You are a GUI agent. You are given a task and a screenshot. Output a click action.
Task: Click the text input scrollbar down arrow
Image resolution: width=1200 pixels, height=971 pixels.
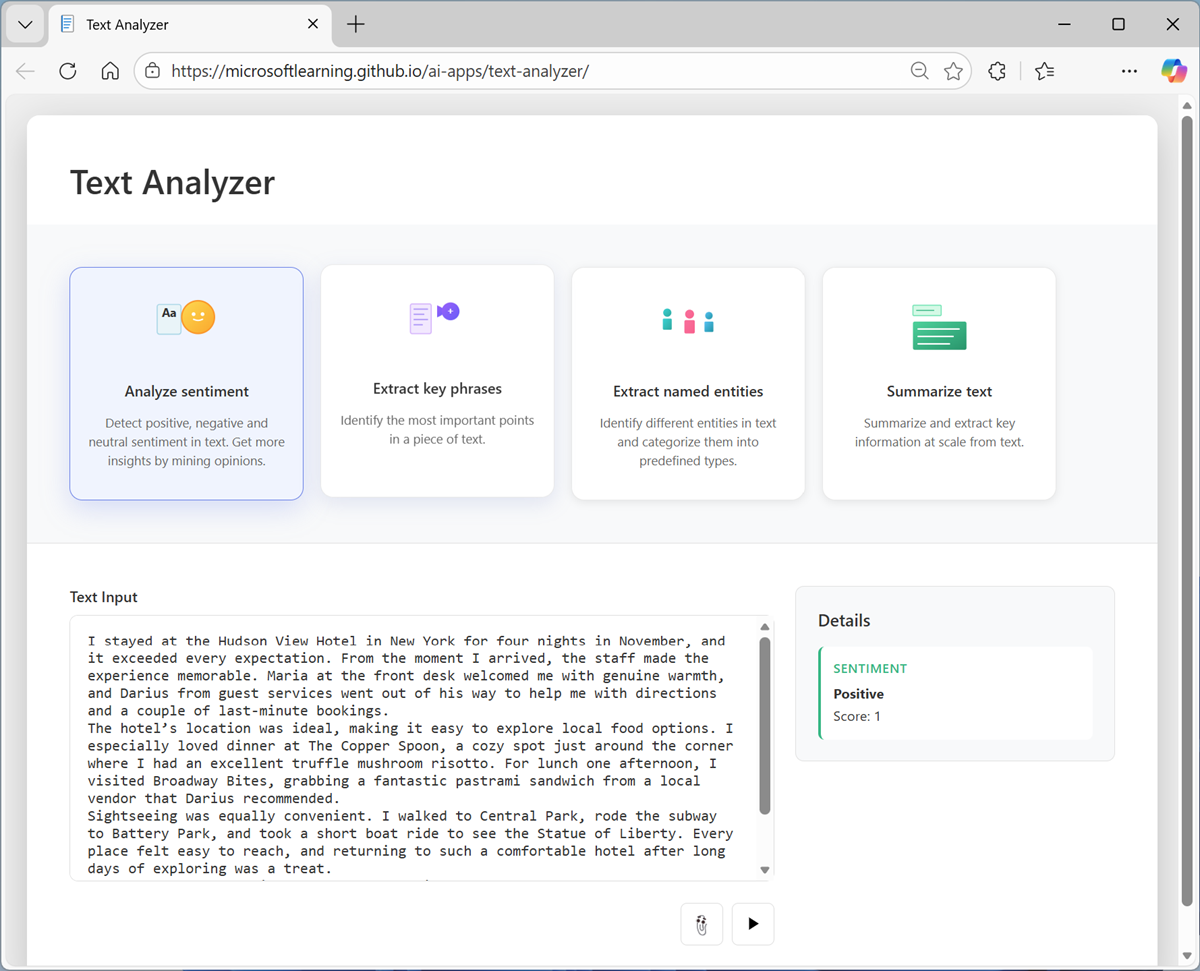[x=764, y=869]
